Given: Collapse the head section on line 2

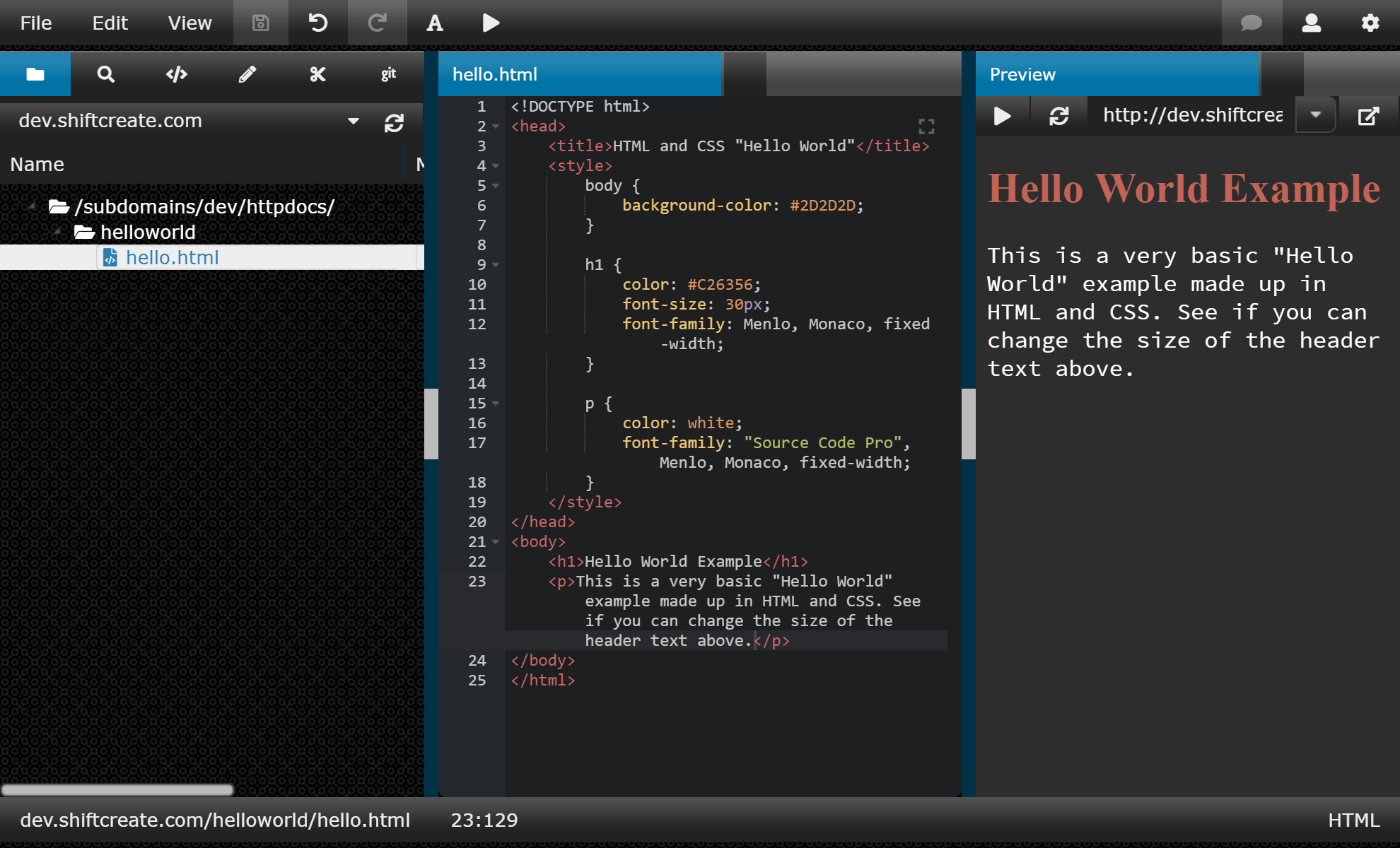Looking at the screenshot, I should [x=496, y=127].
